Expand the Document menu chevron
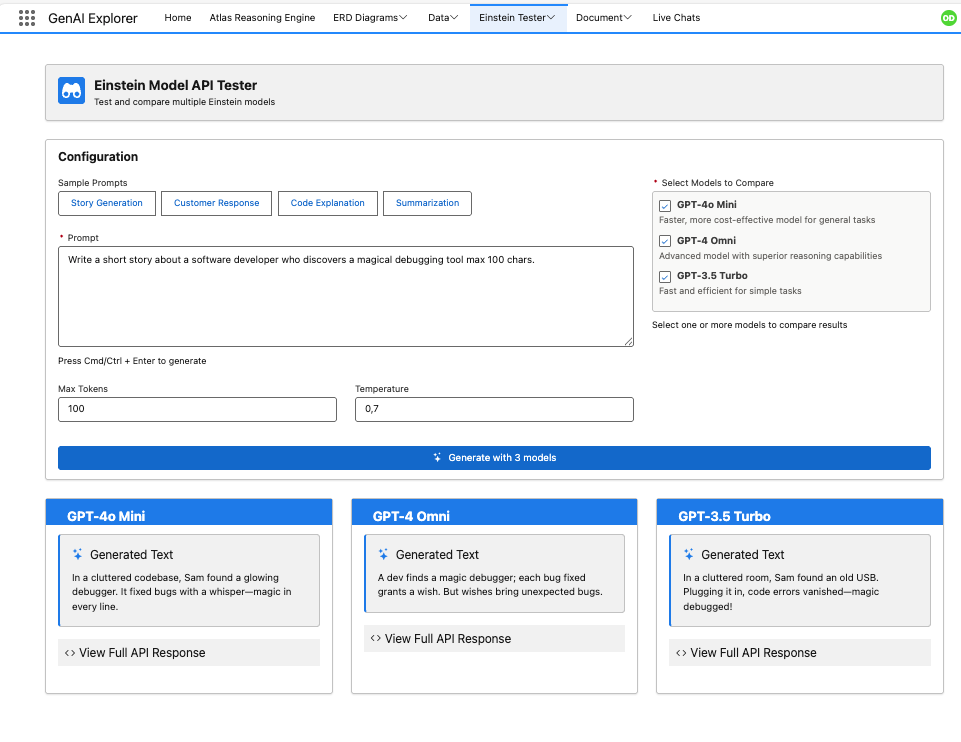Screen dimensions: 961x742 (x=628, y=18)
